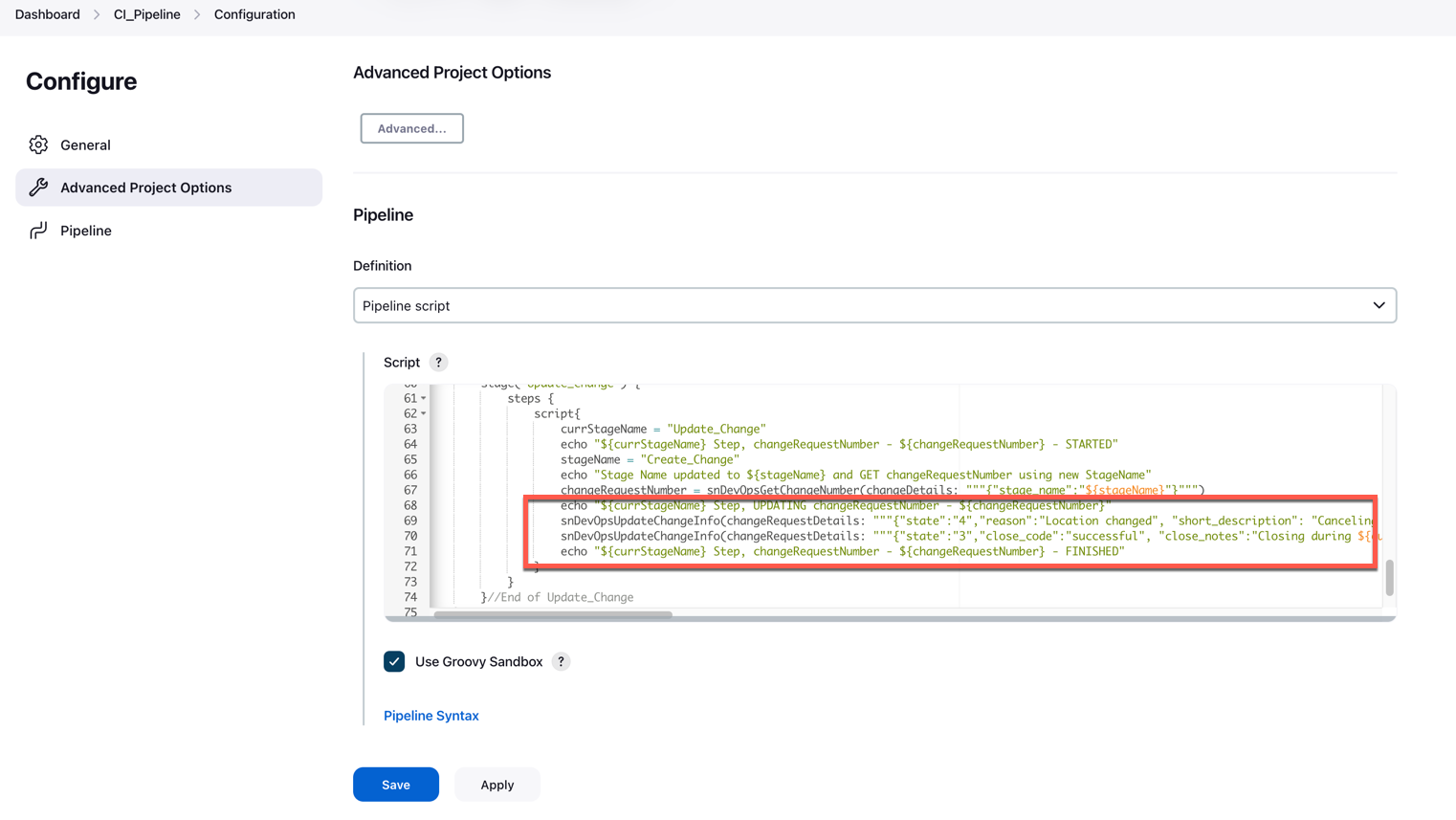Open help for the Script field
This screenshot has width=1456, height=820.
pyautogui.click(x=438, y=363)
